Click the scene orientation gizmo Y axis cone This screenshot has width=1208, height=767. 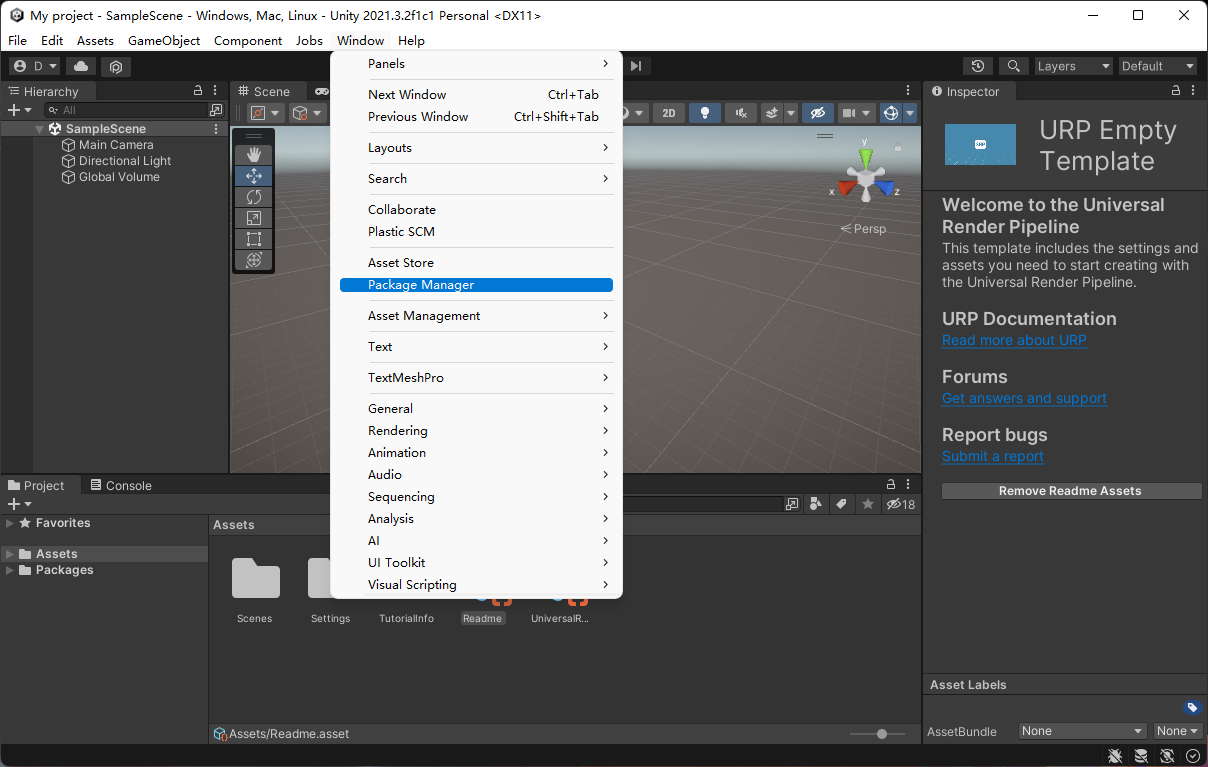[x=866, y=158]
